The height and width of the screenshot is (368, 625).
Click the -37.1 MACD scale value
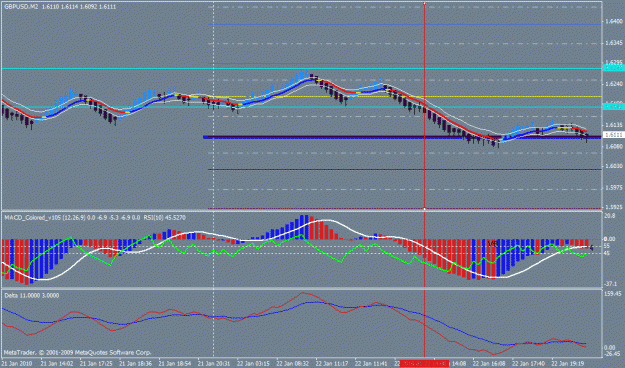click(610, 284)
